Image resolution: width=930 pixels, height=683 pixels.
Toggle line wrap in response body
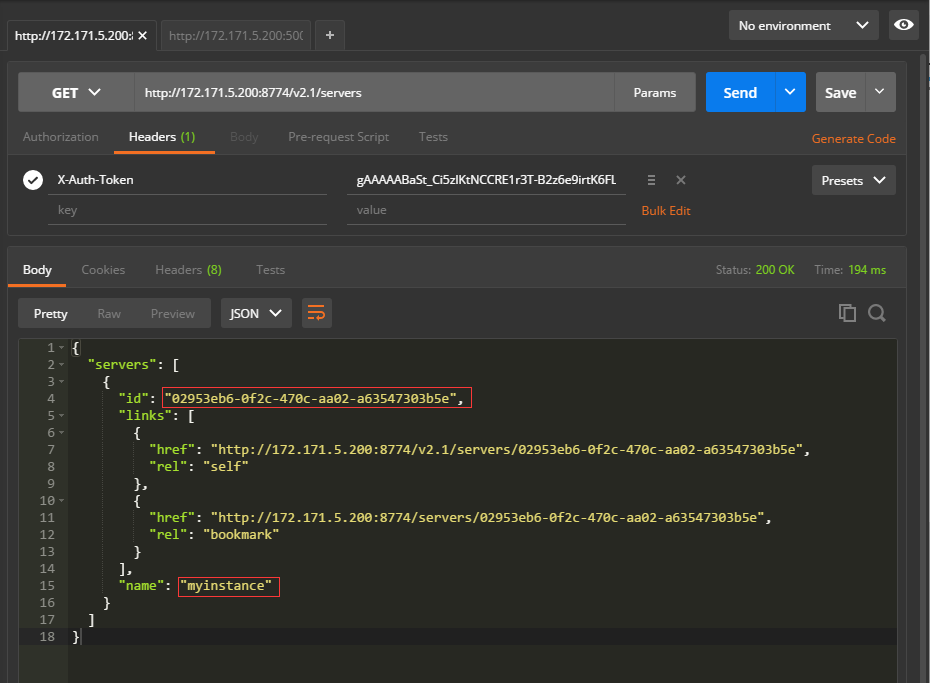(317, 313)
